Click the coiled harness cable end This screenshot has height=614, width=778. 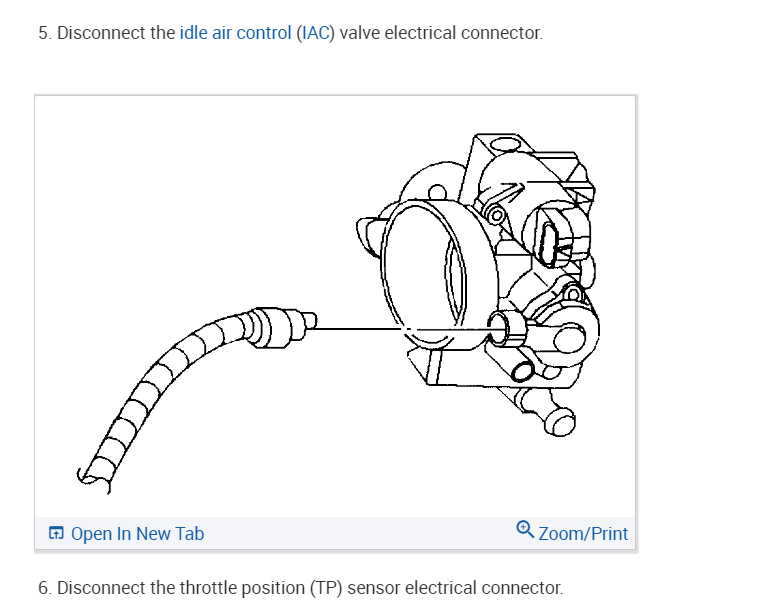click(93, 478)
